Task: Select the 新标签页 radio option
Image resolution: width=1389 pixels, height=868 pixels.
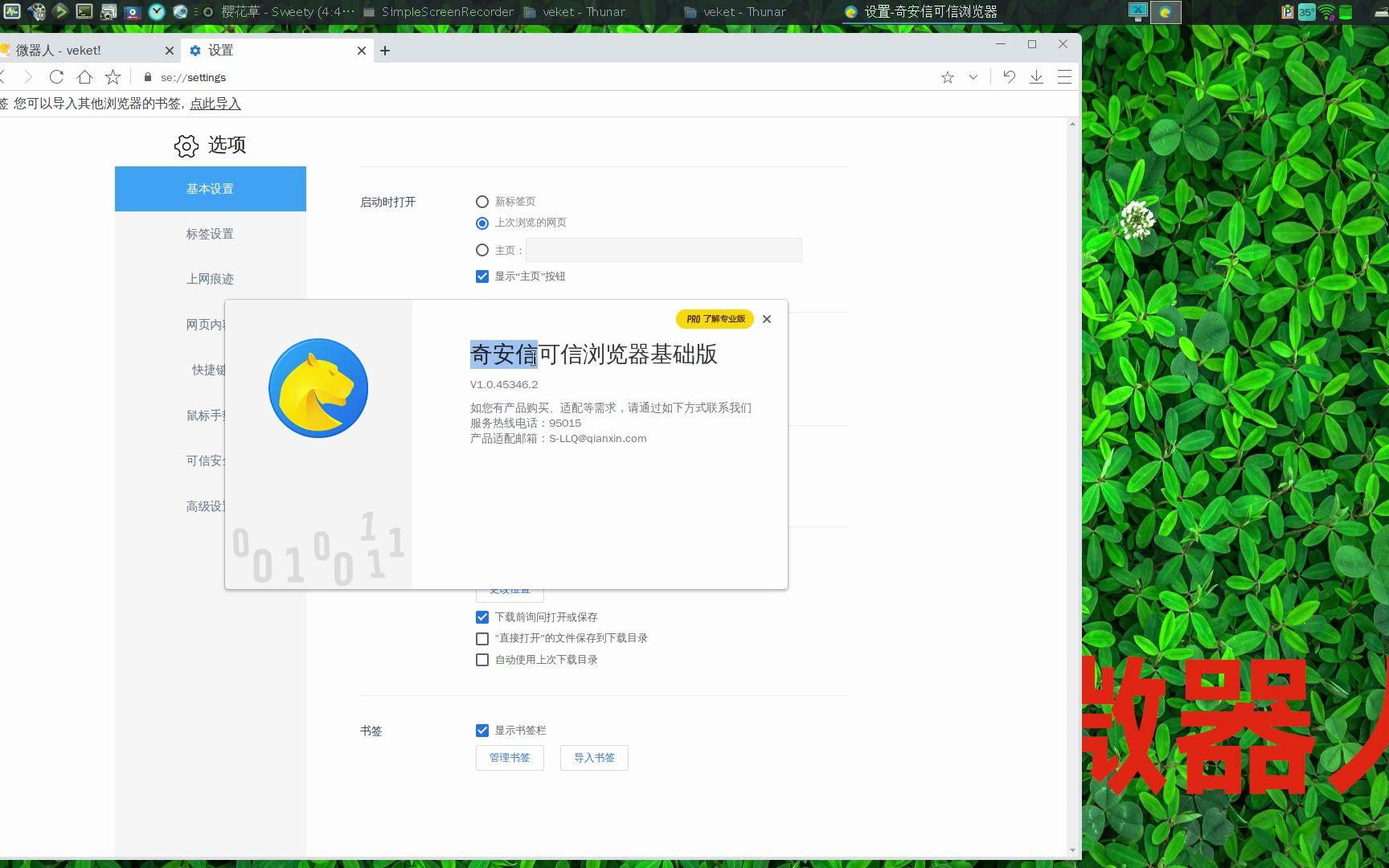Action: click(482, 202)
